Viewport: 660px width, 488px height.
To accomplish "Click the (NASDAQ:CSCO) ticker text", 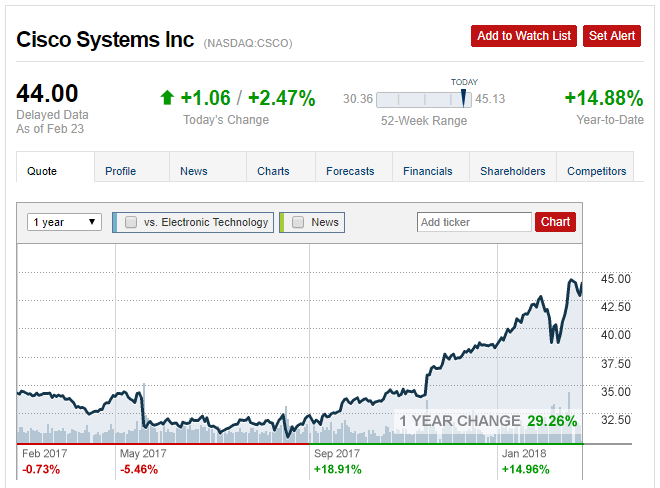I will point(248,43).
